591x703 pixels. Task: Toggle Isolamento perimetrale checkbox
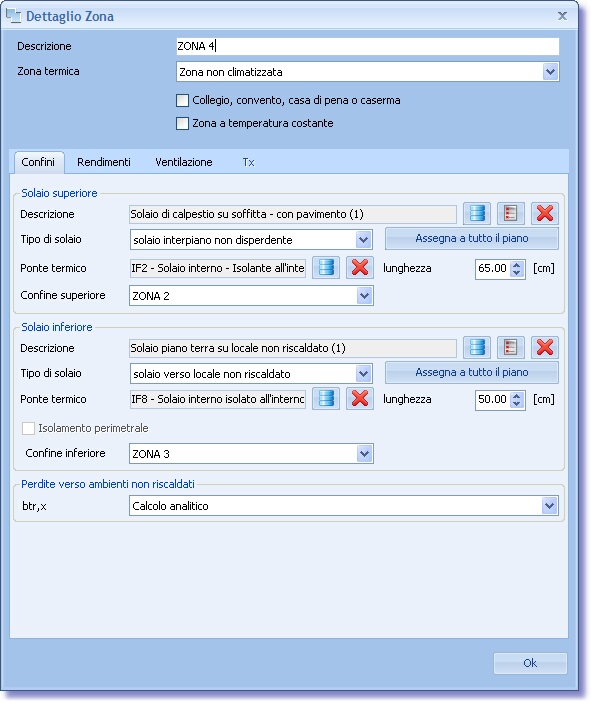click(28, 428)
